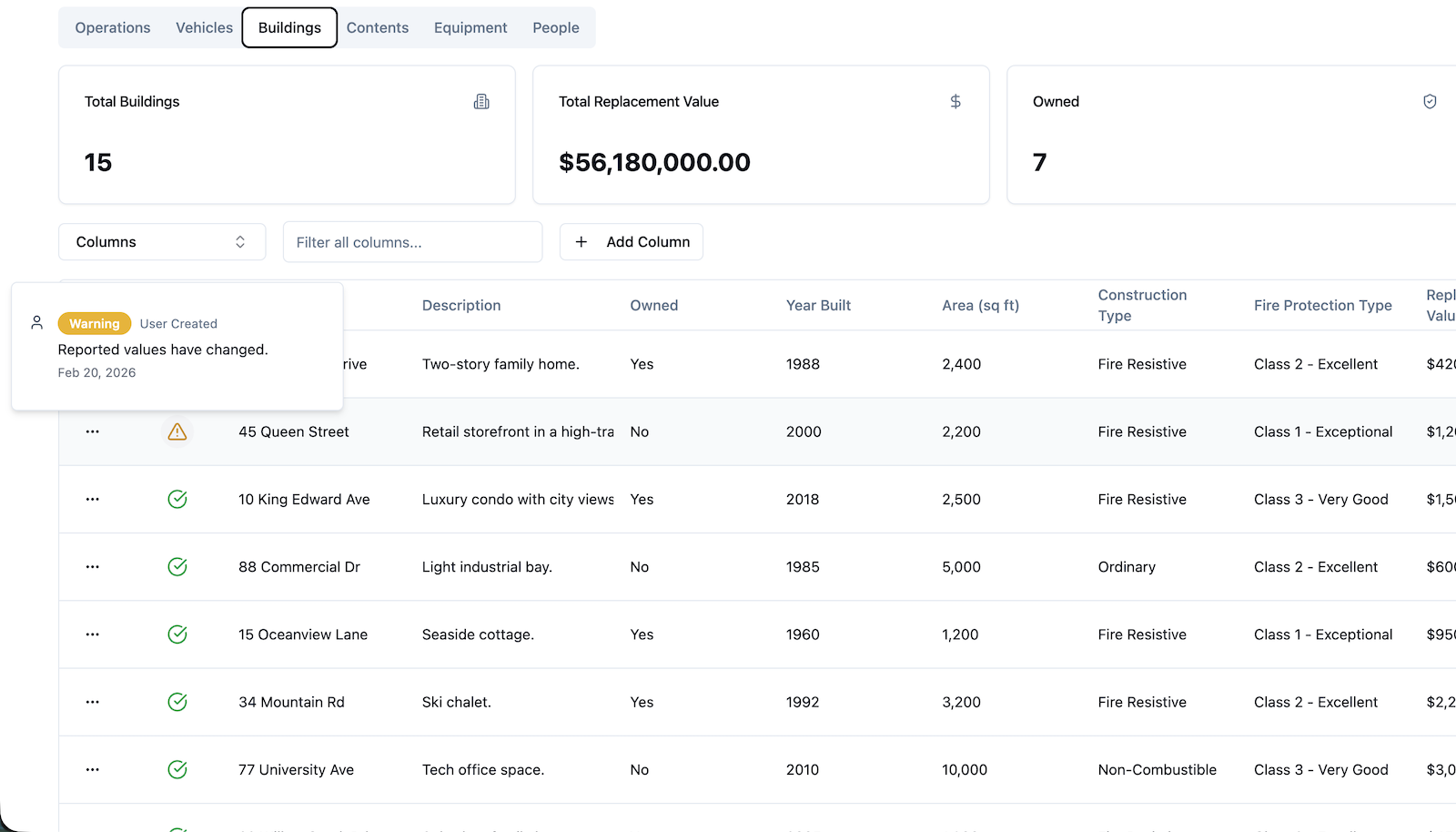Open the three-dot menu for 45 Queen Street
The width and height of the screenshot is (1456, 832).
[x=93, y=431]
